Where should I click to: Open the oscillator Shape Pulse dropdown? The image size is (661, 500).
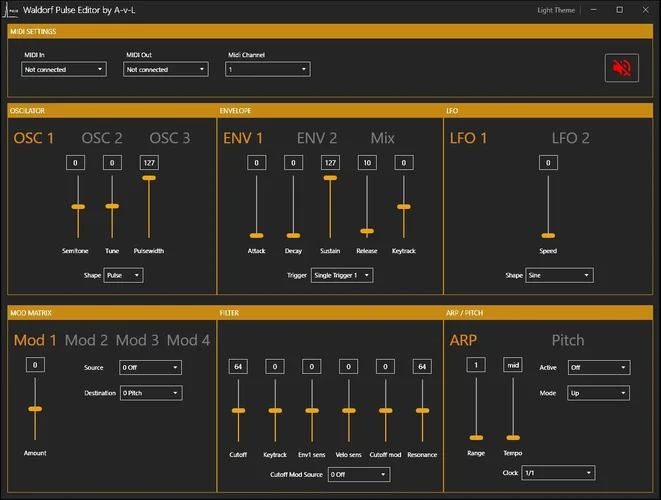(123, 275)
